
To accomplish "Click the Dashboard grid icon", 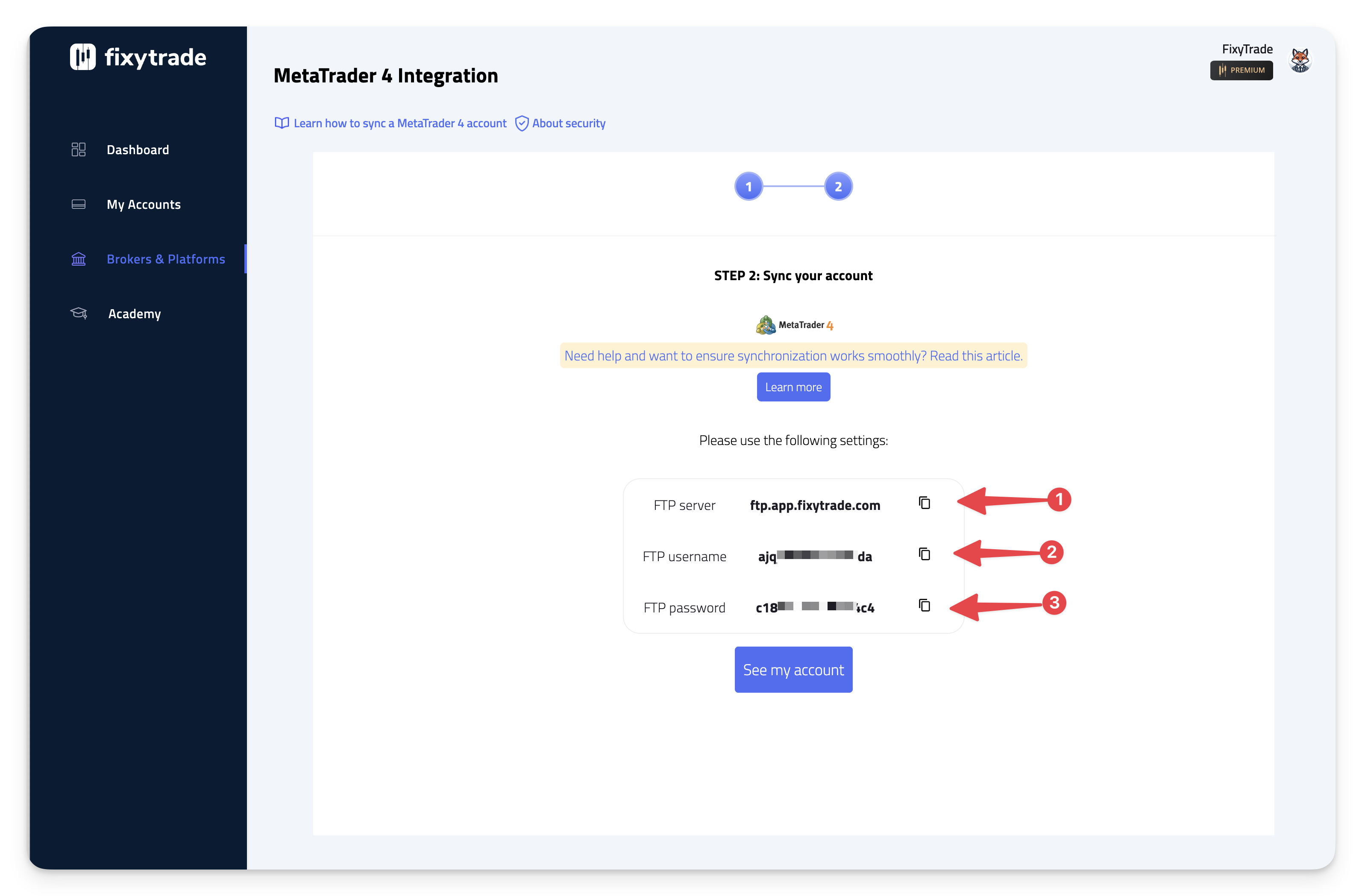I will (x=79, y=149).
